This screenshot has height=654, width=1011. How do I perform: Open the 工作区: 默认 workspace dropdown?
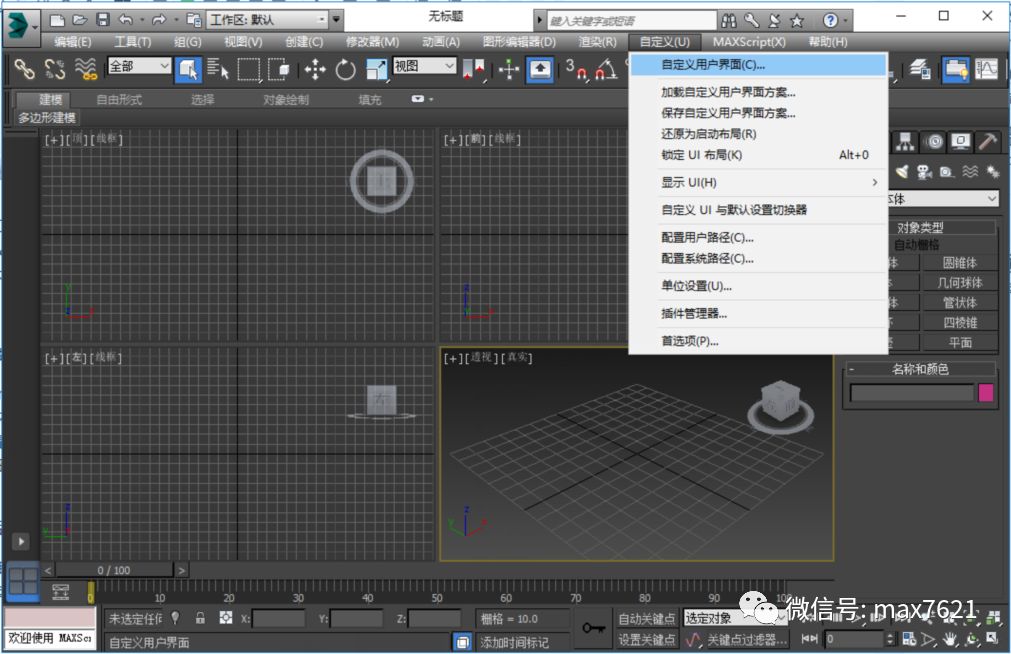pyautogui.click(x=267, y=20)
